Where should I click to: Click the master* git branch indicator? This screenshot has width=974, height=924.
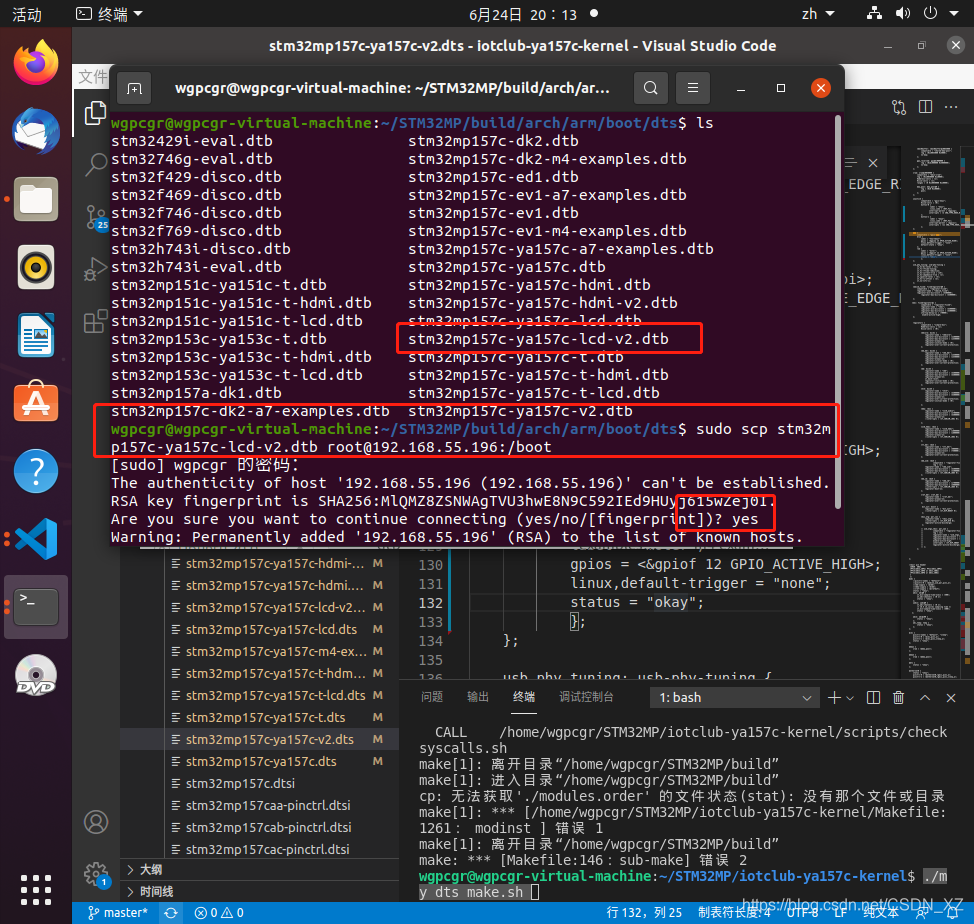coord(118,913)
